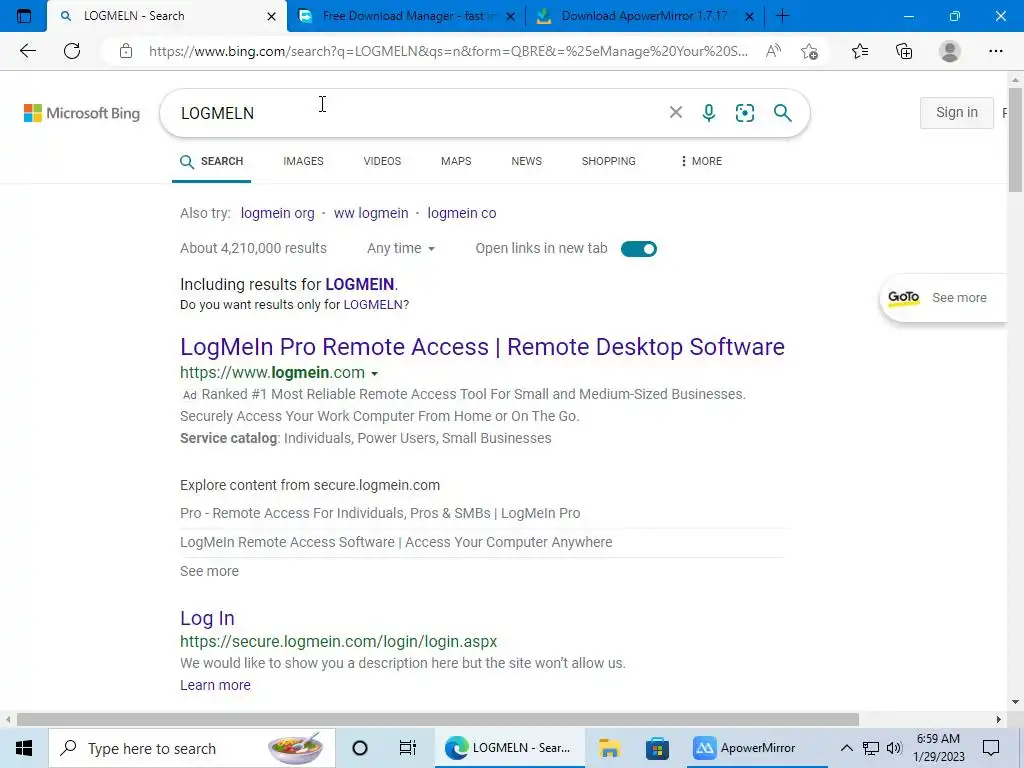Open Task View on taskbar
The image size is (1024, 768).
[408, 748]
